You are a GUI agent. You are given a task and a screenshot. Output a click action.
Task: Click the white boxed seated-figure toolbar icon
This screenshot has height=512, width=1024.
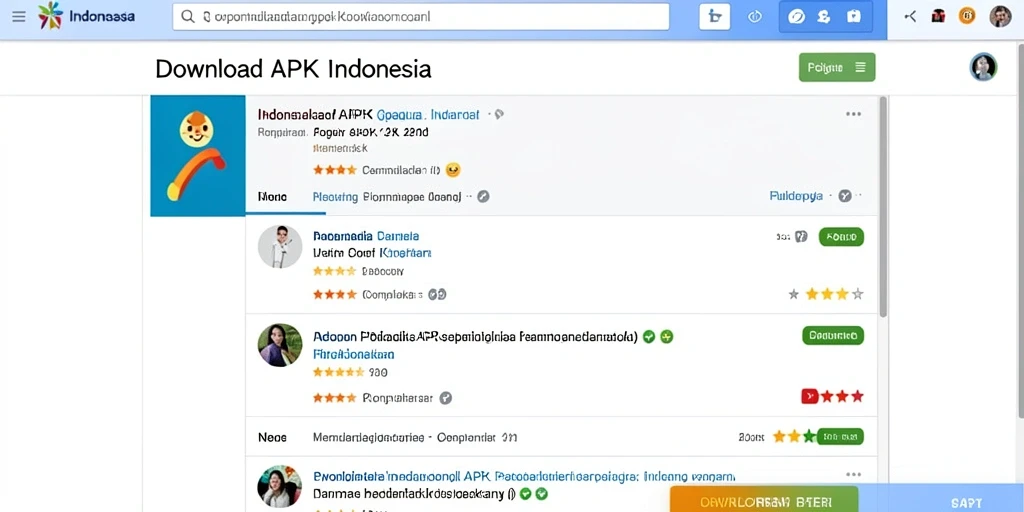[x=714, y=17]
